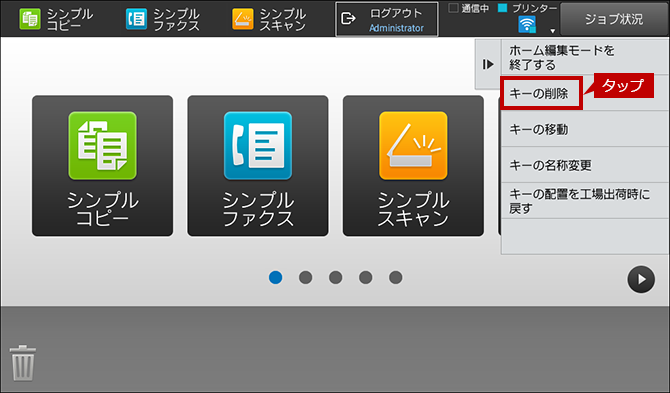Toggle the プリンター status indicator
Screen dimensions: 670x393
pyautogui.click(x=502, y=8)
